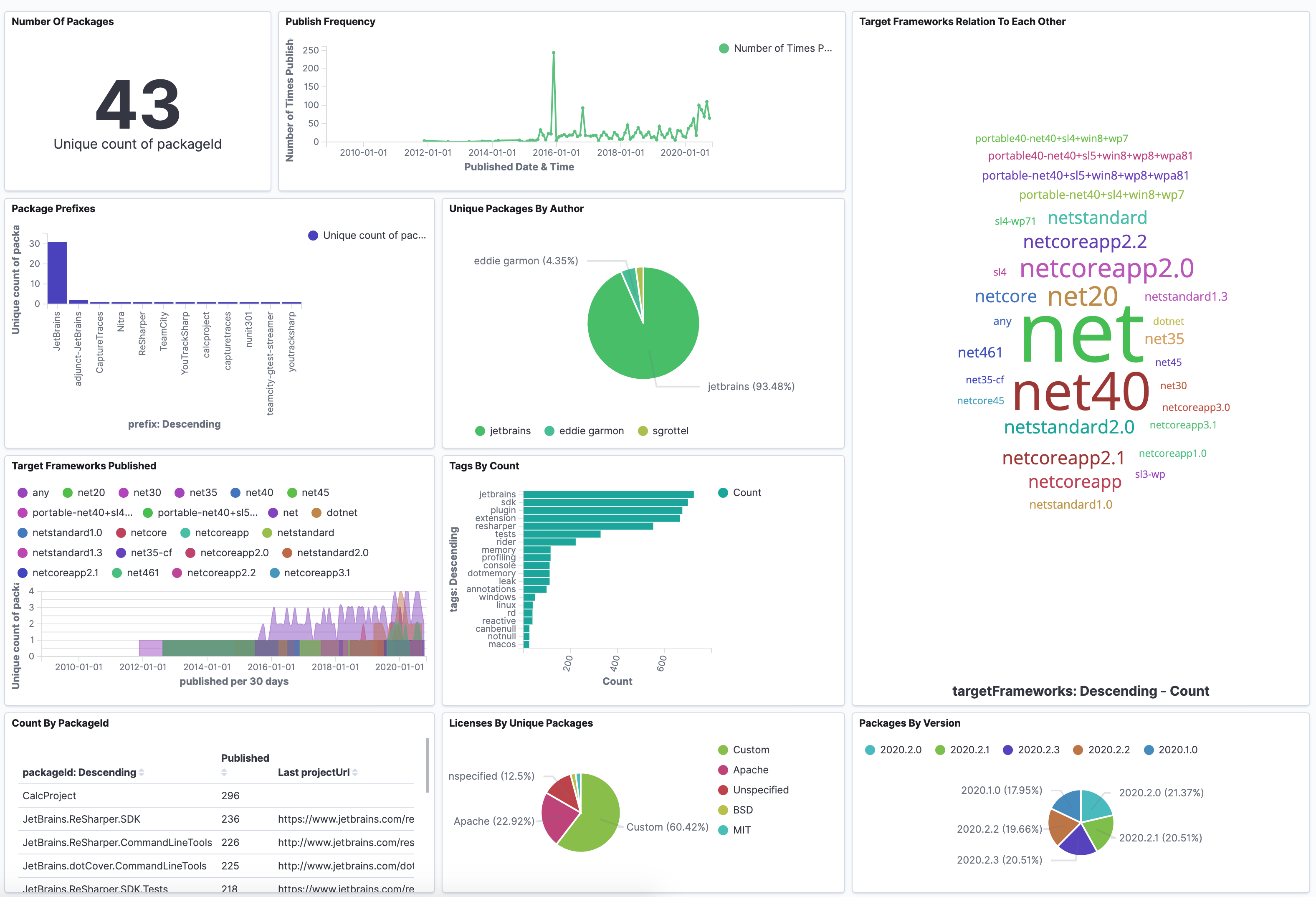Toggle 'dotnet' legend in Target Frameworks Published

[x=334, y=513]
